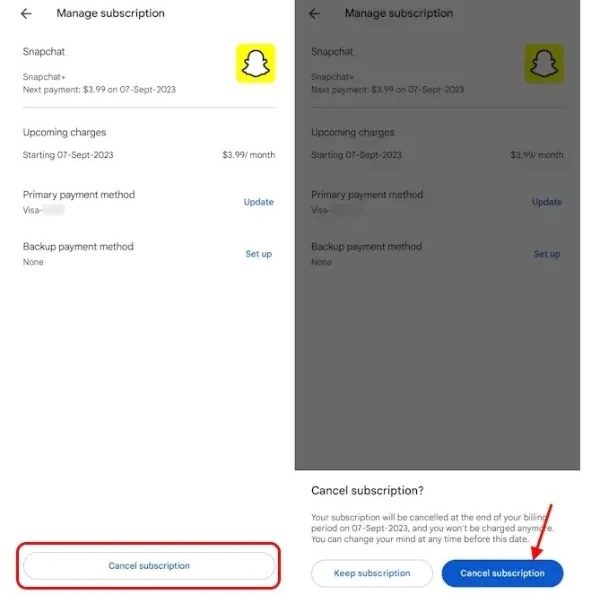This screenshot has width=600, height=596.
Task: Tap the dimmed Manage subscription title
Action: tap(399, 13)
